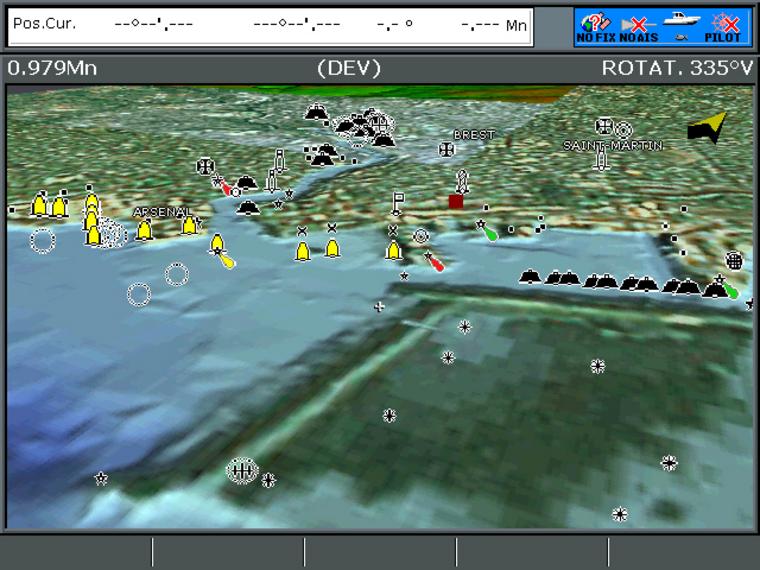This screenshot has height=570, width=760.
Task: Click the SAINT-MARTIN place name
Action: [613, 145]
